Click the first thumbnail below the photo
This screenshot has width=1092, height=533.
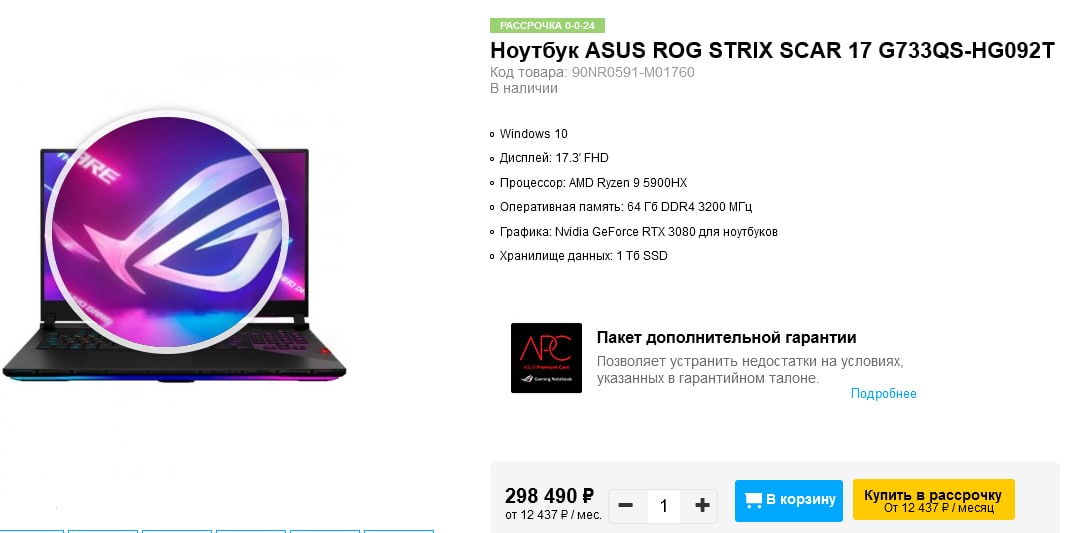click(32, 531)
